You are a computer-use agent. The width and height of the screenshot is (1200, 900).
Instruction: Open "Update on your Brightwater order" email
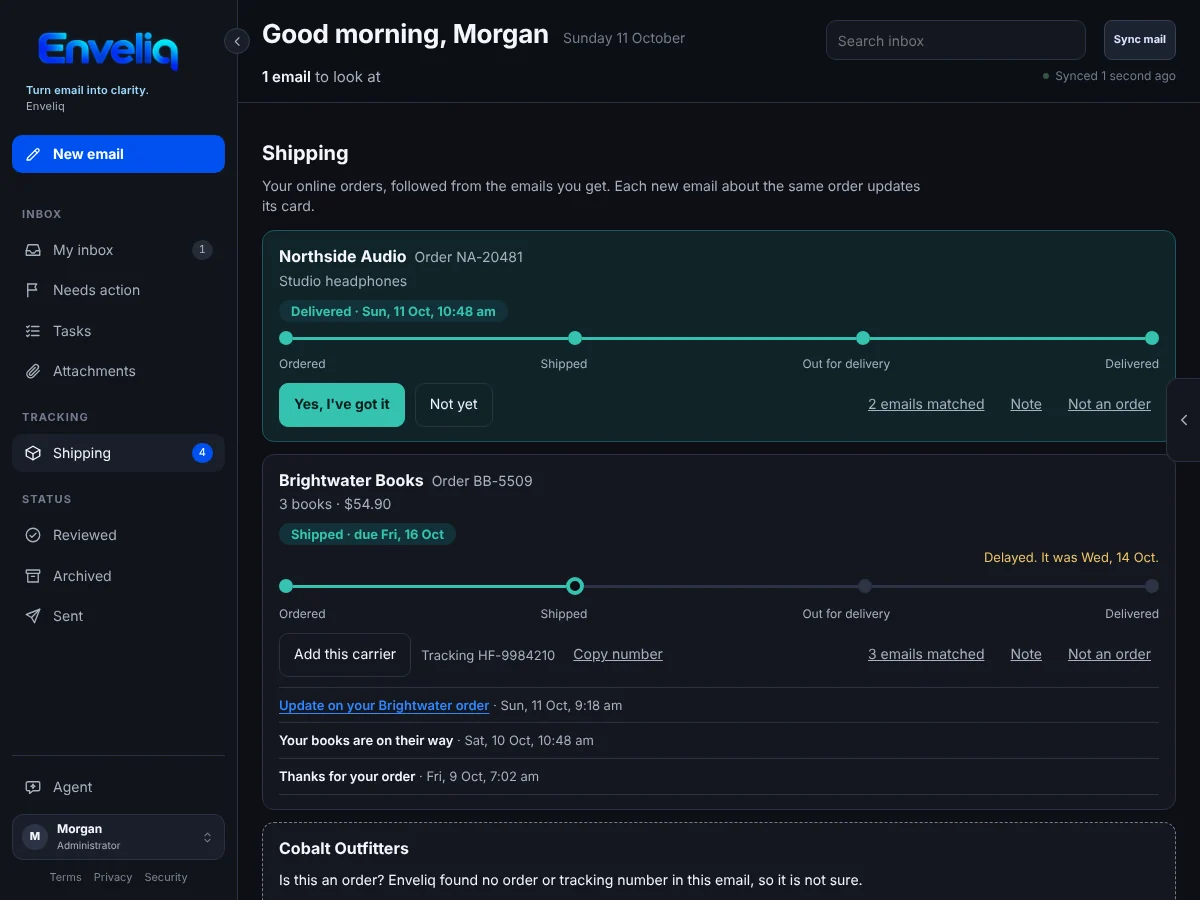pyautogui.click(x=384, y=705)
